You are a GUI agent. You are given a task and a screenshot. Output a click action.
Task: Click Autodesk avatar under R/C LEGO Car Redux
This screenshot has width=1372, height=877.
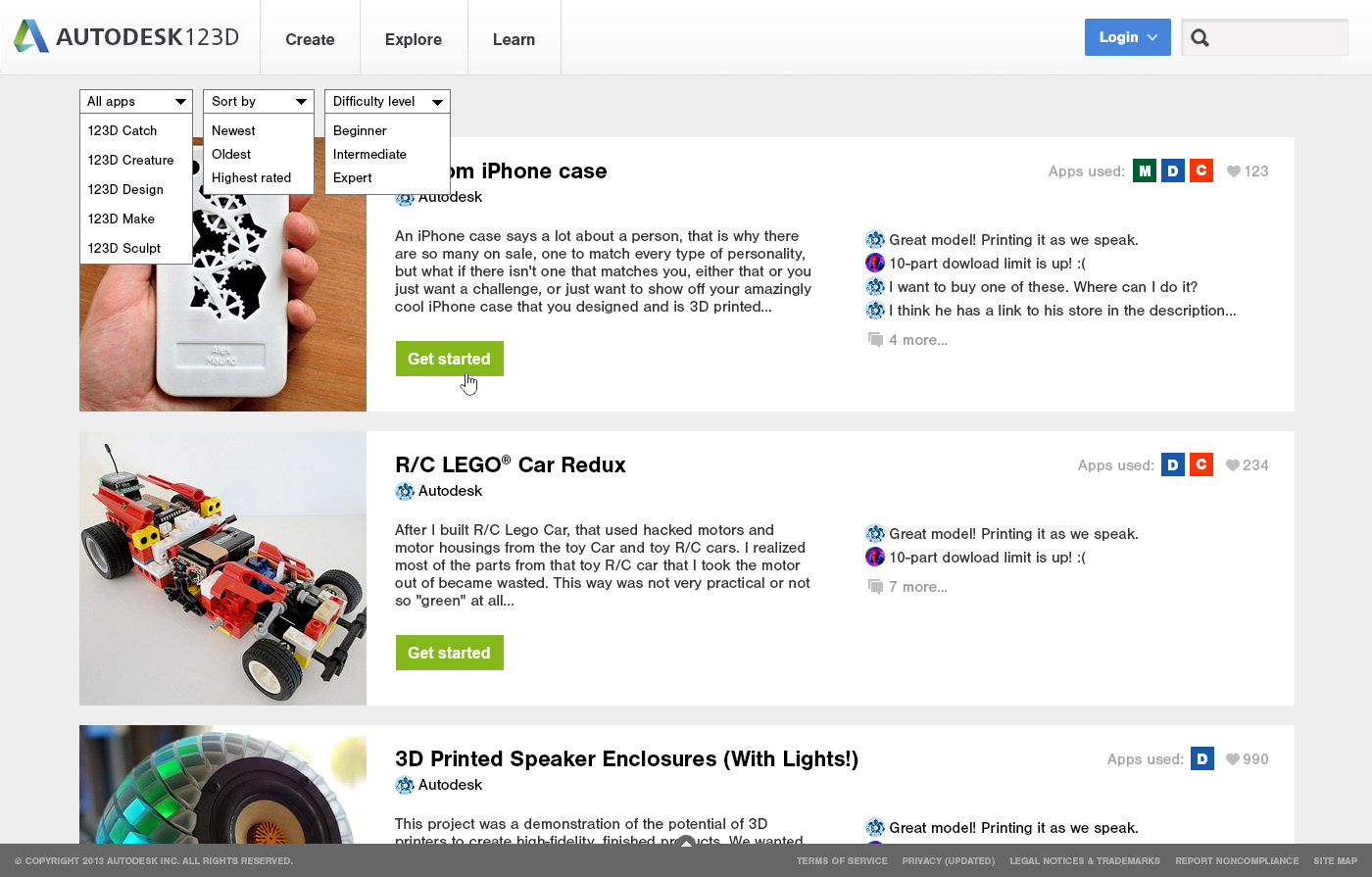[x=405, y=491]
